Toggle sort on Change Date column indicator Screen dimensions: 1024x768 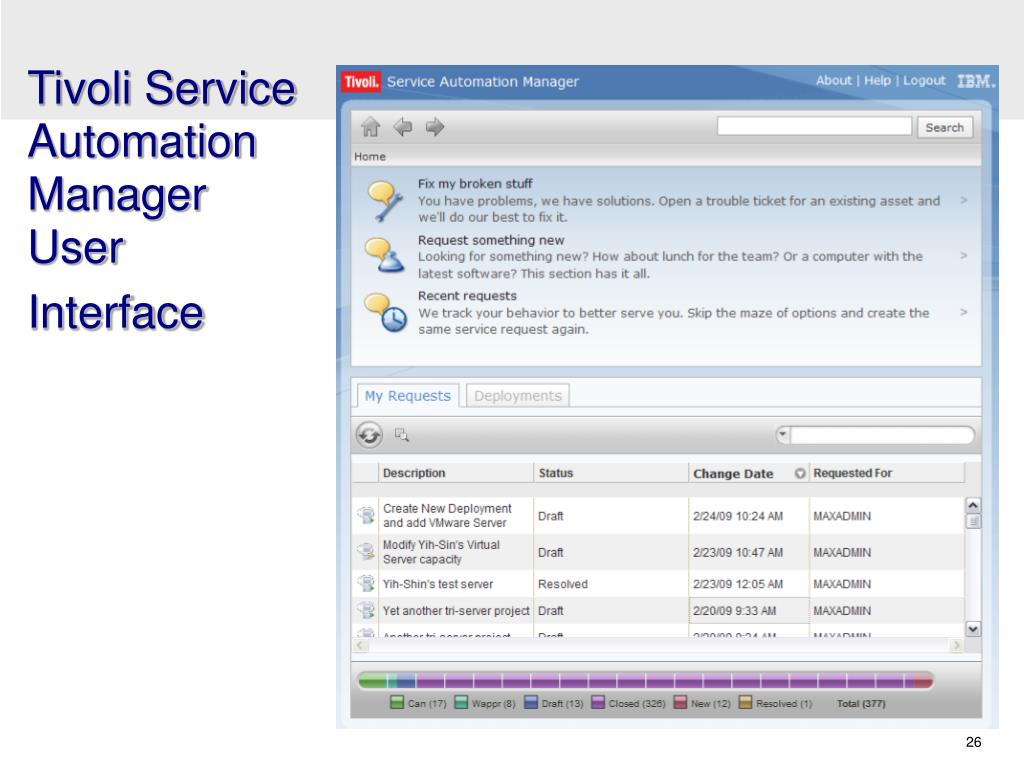pyautogui.click(x=799, y=473)
